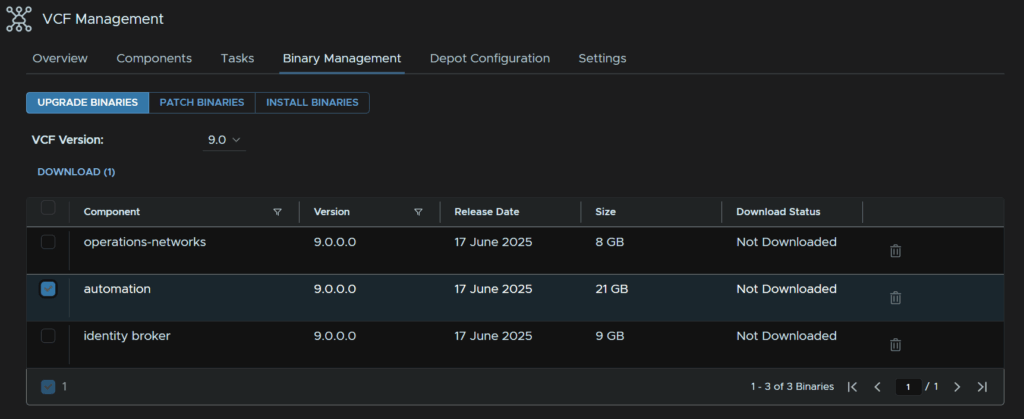Expand the VCF Version 9.0 dropdown
The height and width of the screenshot is (419, 1024).
224,140
